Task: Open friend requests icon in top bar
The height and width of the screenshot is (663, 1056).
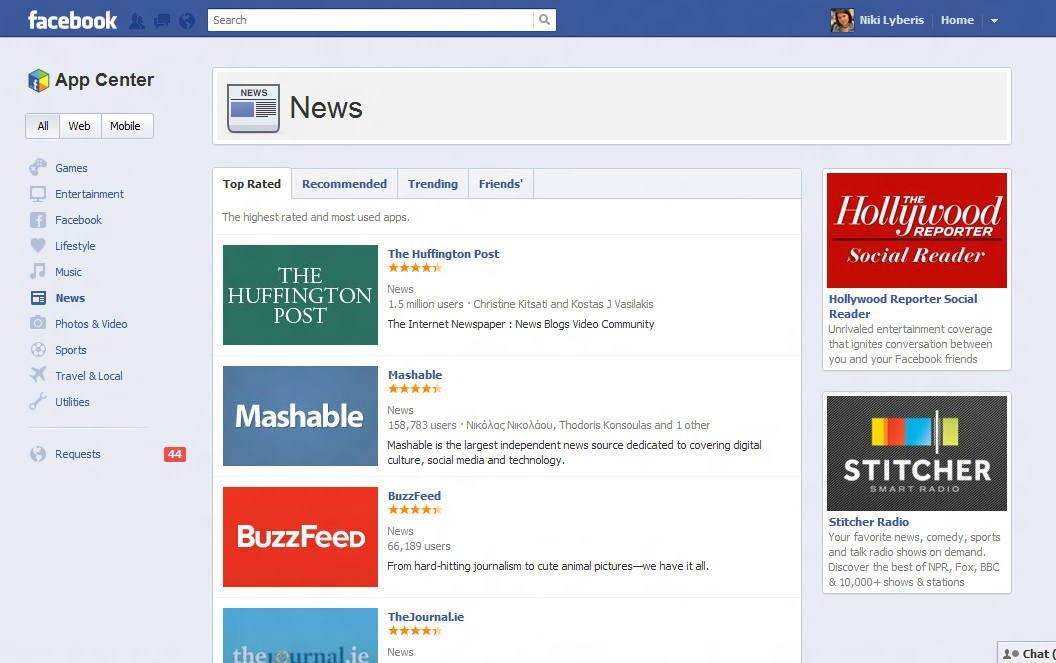Action: tap(137, 21)
